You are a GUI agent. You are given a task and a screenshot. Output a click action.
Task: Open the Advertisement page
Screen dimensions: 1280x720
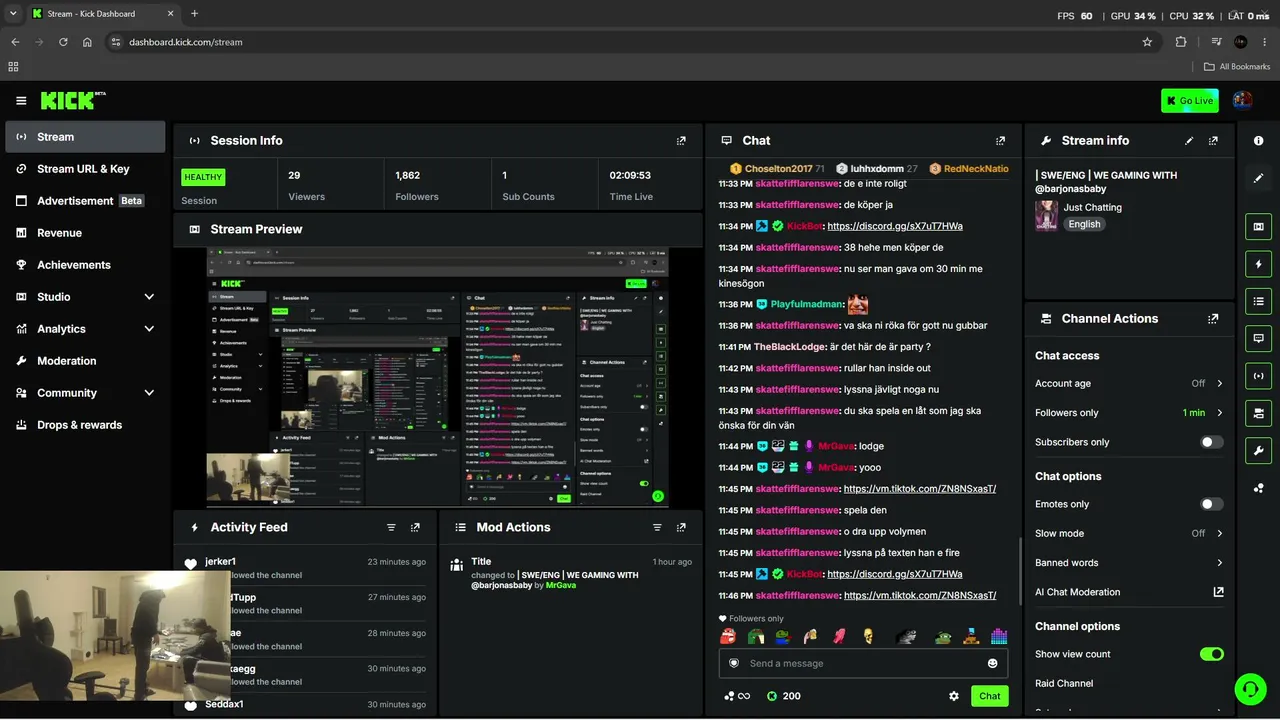coord(85,201)
